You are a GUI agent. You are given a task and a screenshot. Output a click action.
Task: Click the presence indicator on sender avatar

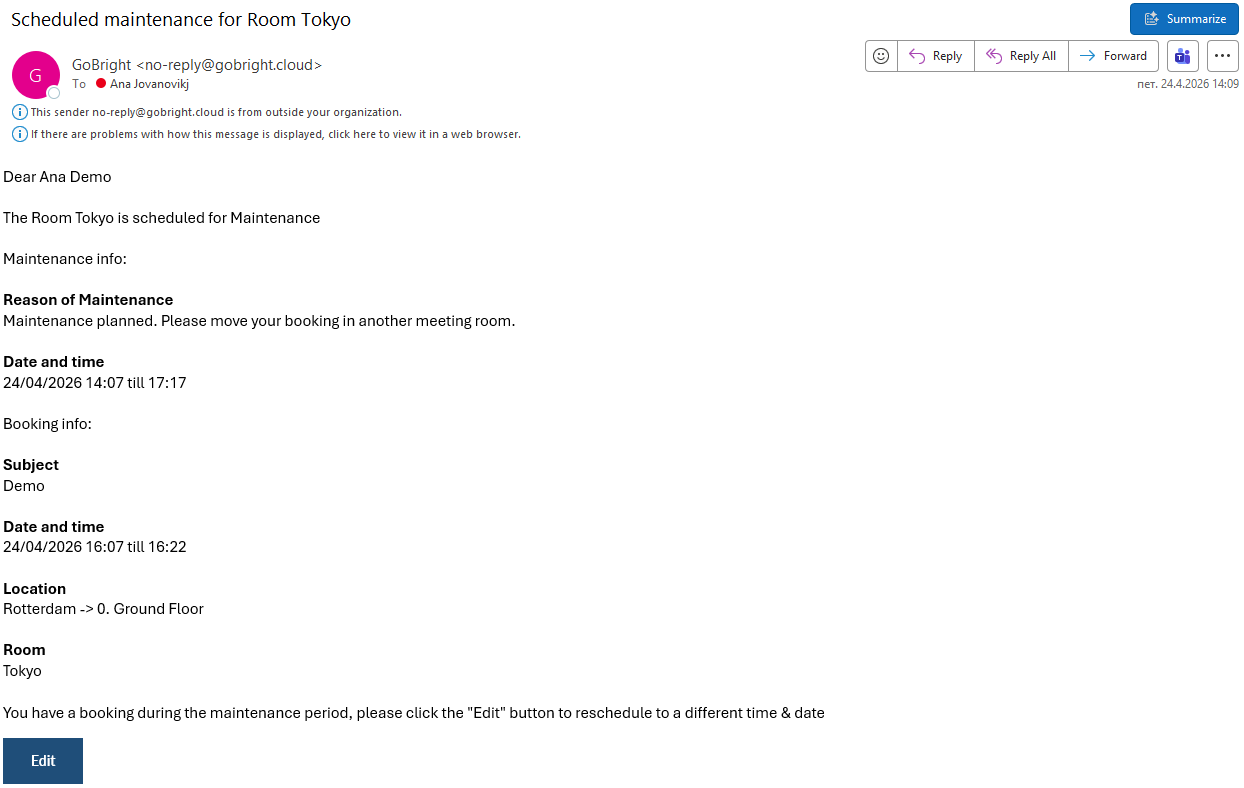(x=54, y=93)
